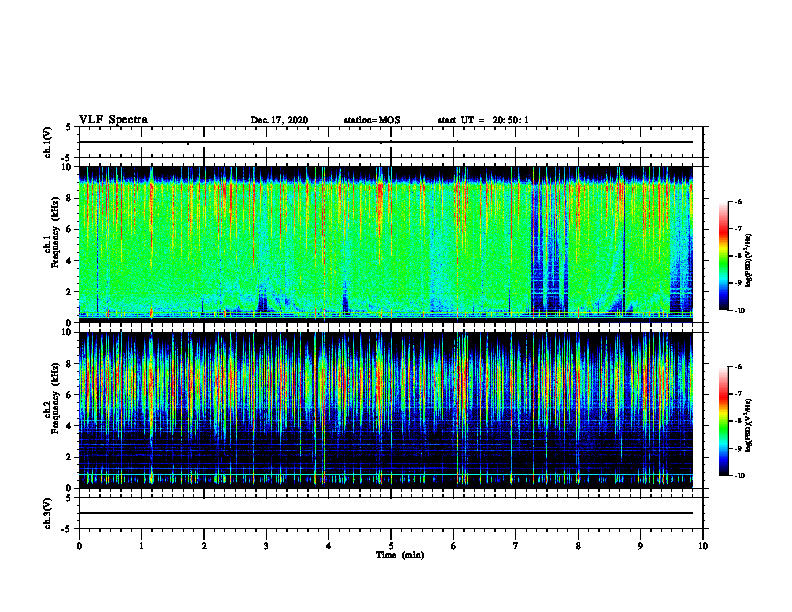
Task: Click time axis tick label "0"
Action: click(x=79, y=546)
